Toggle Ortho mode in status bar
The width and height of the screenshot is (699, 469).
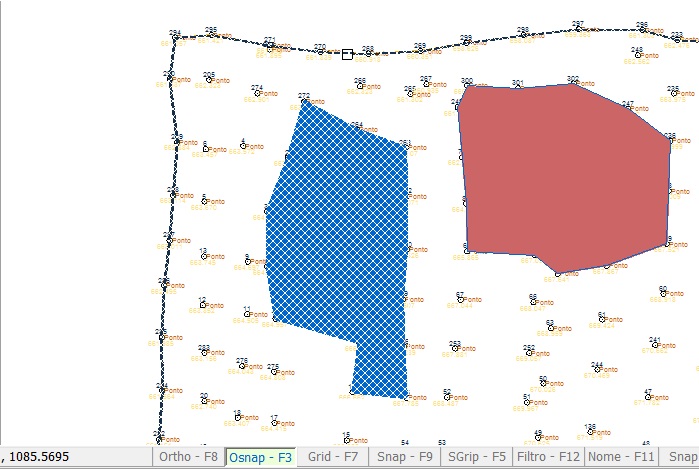[x=187, y=457]
